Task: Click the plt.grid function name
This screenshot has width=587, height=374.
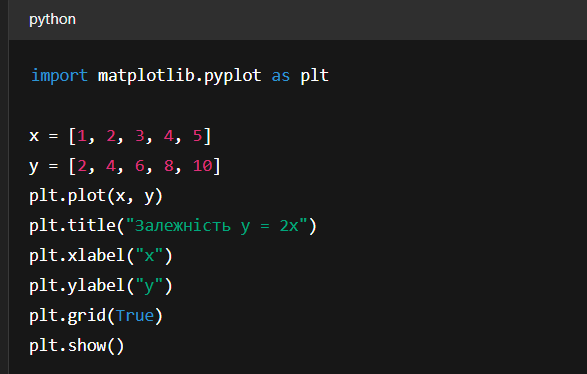Action: (68, 316)
